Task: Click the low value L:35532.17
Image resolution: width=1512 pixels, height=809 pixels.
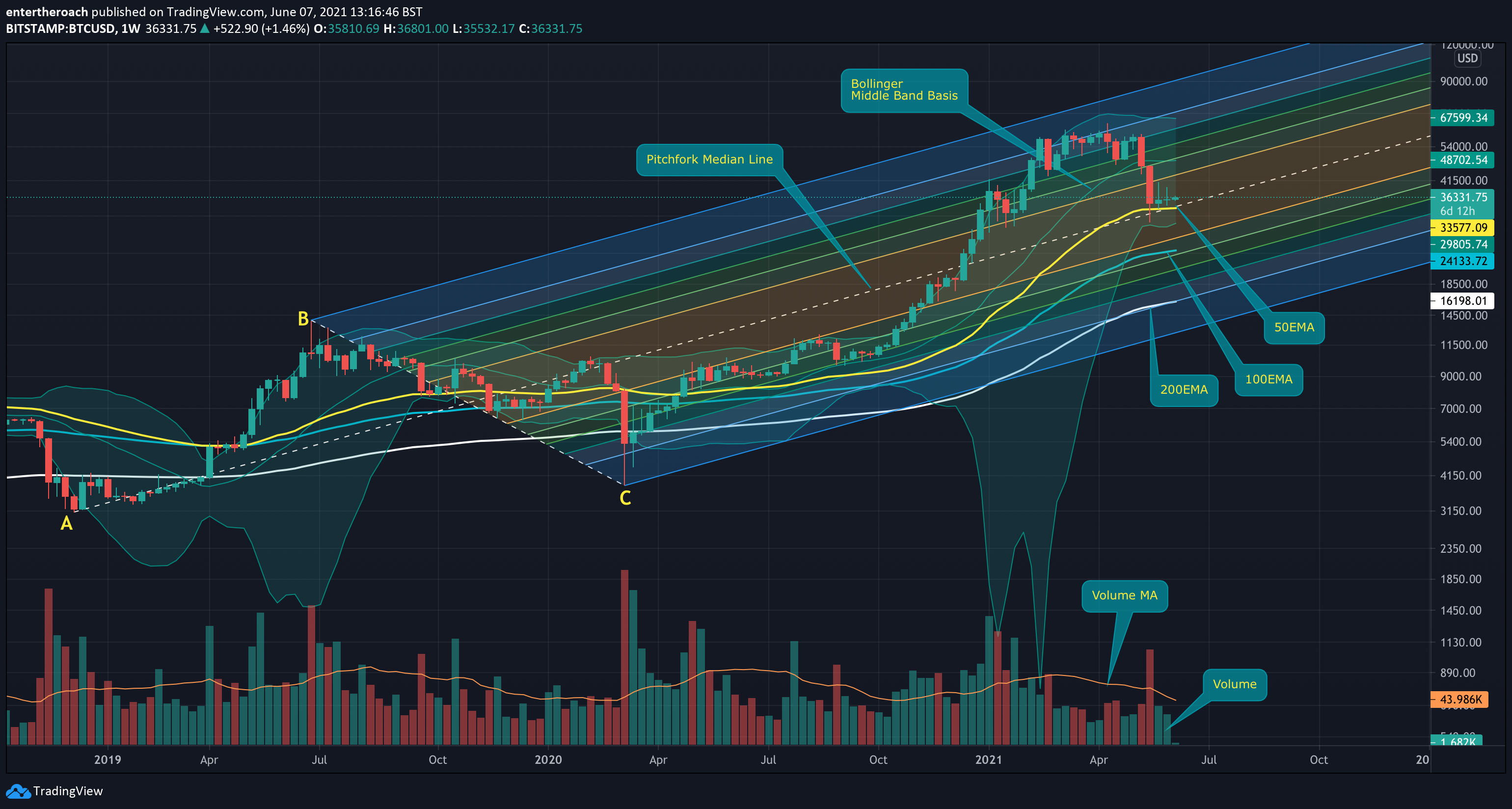Action: coord(484,29)
